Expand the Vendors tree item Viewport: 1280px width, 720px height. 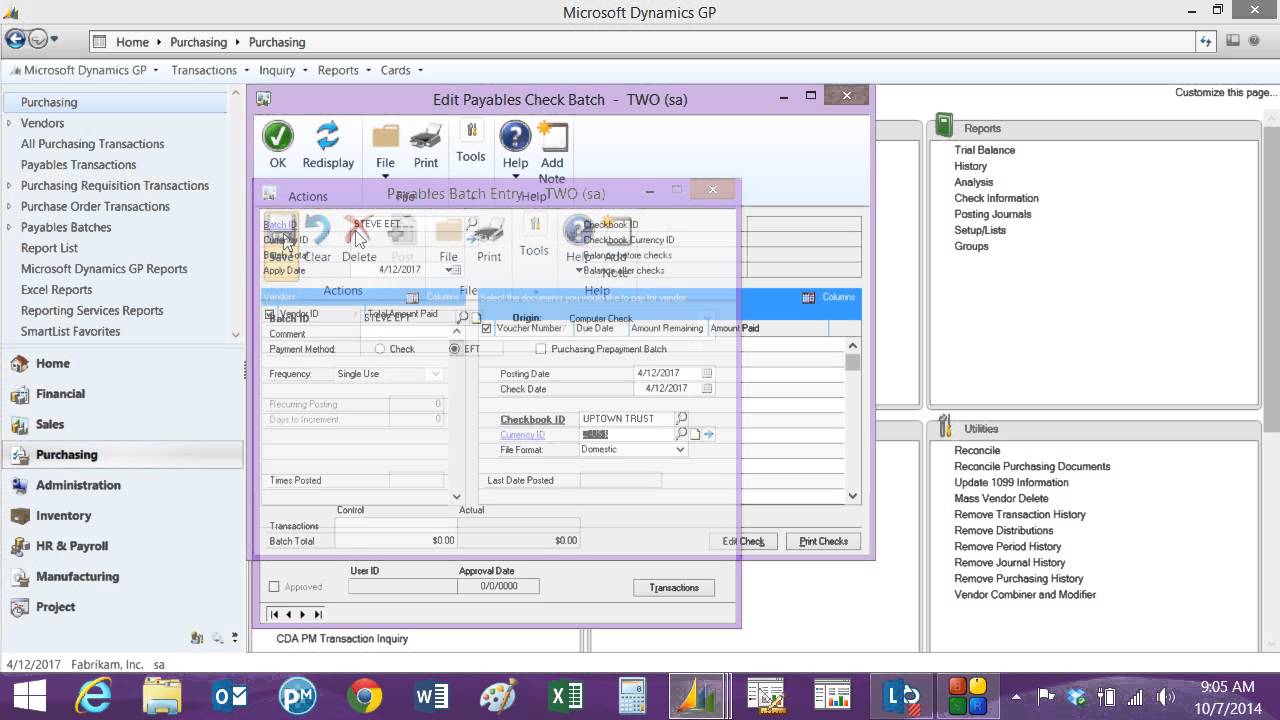[x=9, y=123]
